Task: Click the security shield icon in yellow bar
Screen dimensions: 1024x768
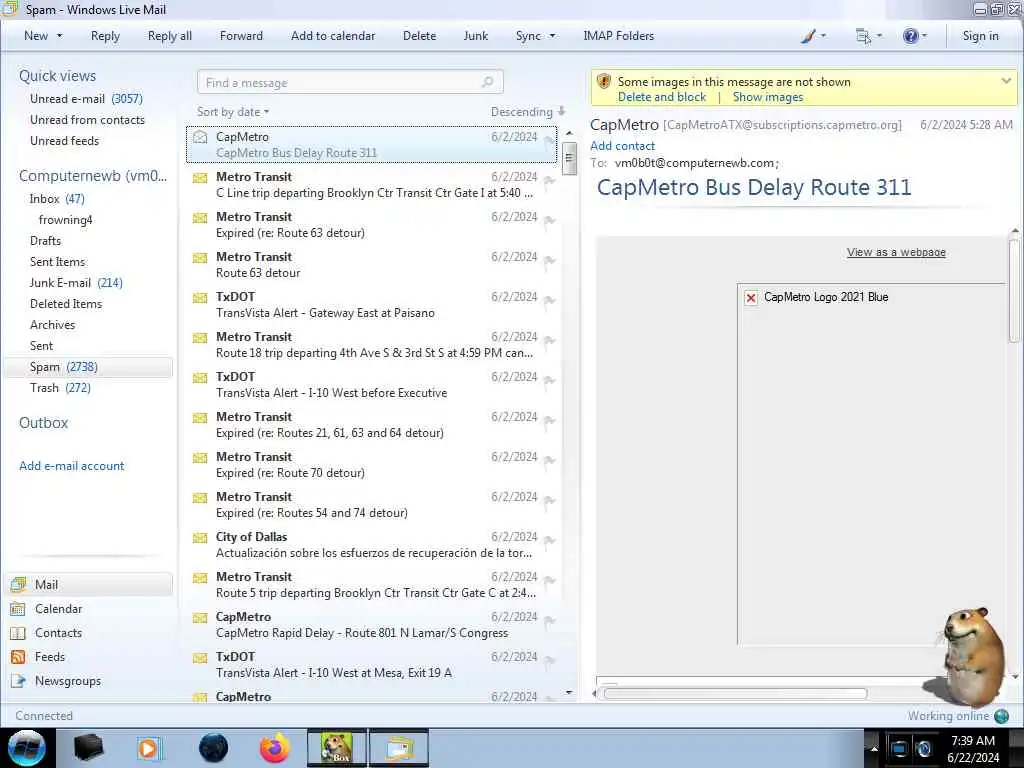Action: (x=604, y=82)
